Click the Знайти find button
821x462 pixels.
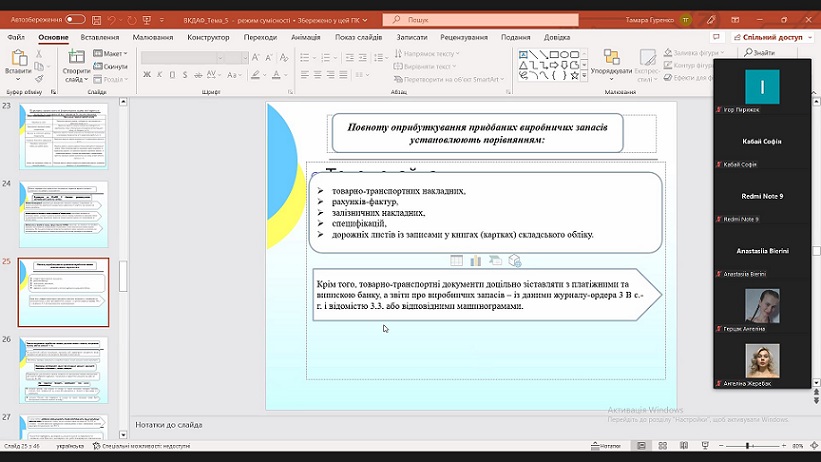(x=759, y=52)
